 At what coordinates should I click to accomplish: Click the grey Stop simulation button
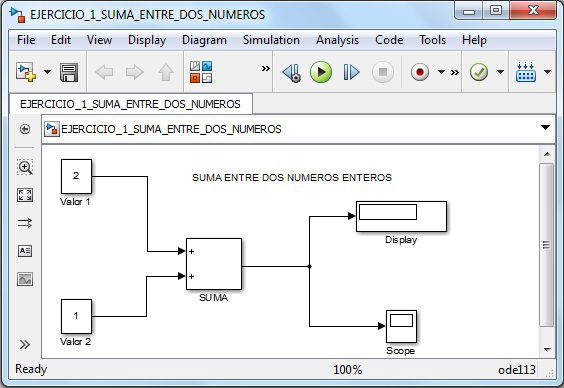pyautogui.click(x=383, y=72)
